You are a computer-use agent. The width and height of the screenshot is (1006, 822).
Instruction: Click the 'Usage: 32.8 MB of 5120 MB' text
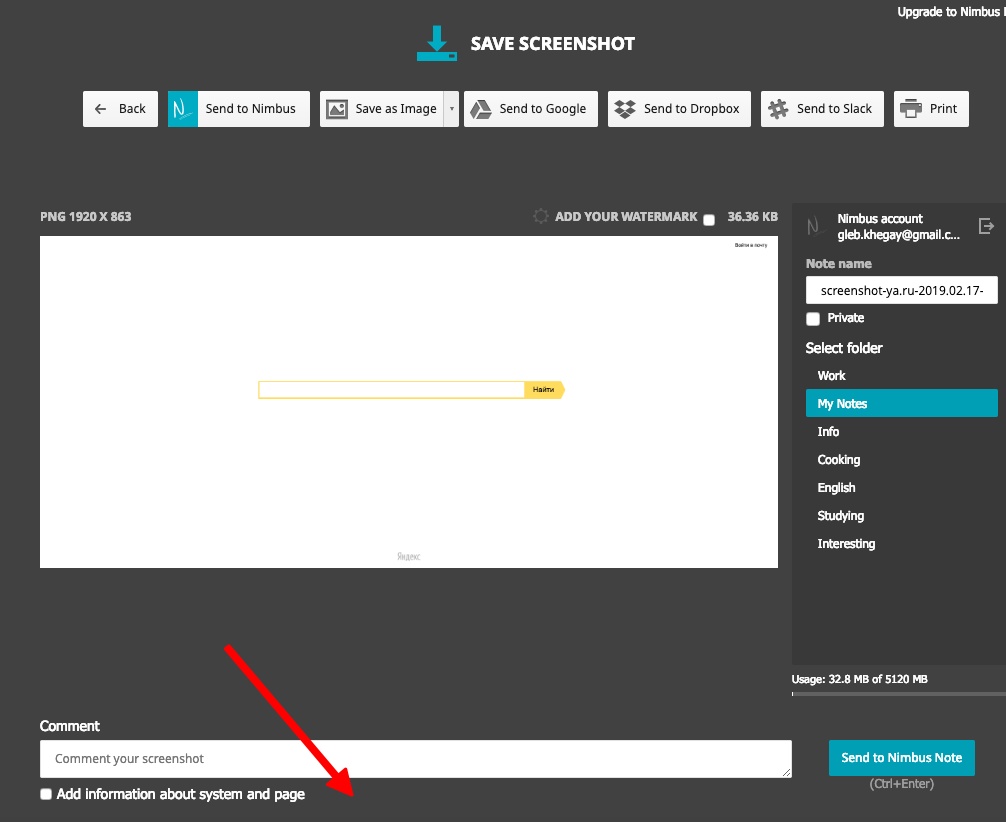pyautogui.click(x=860, y=679)
